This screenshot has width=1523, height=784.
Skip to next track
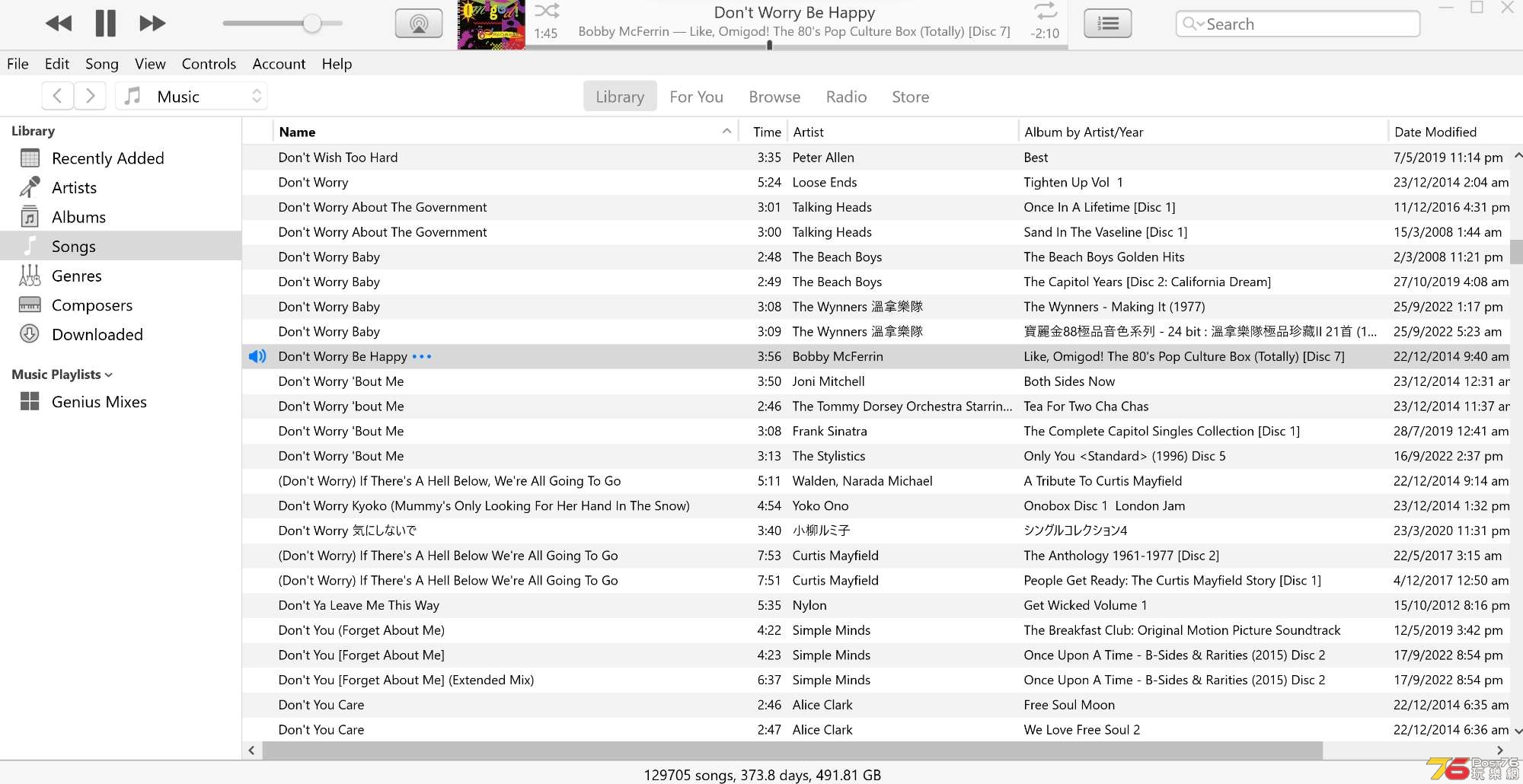click(x=152, y=24)
